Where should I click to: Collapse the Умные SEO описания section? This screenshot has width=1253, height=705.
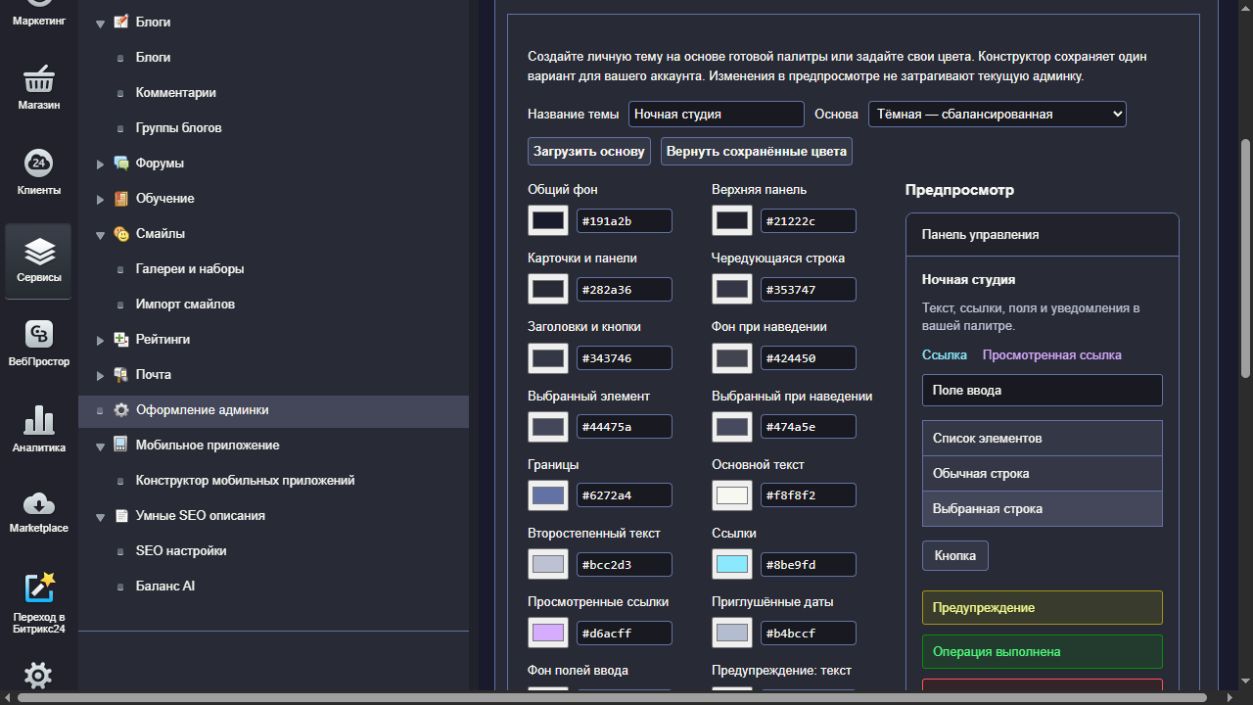100,517
